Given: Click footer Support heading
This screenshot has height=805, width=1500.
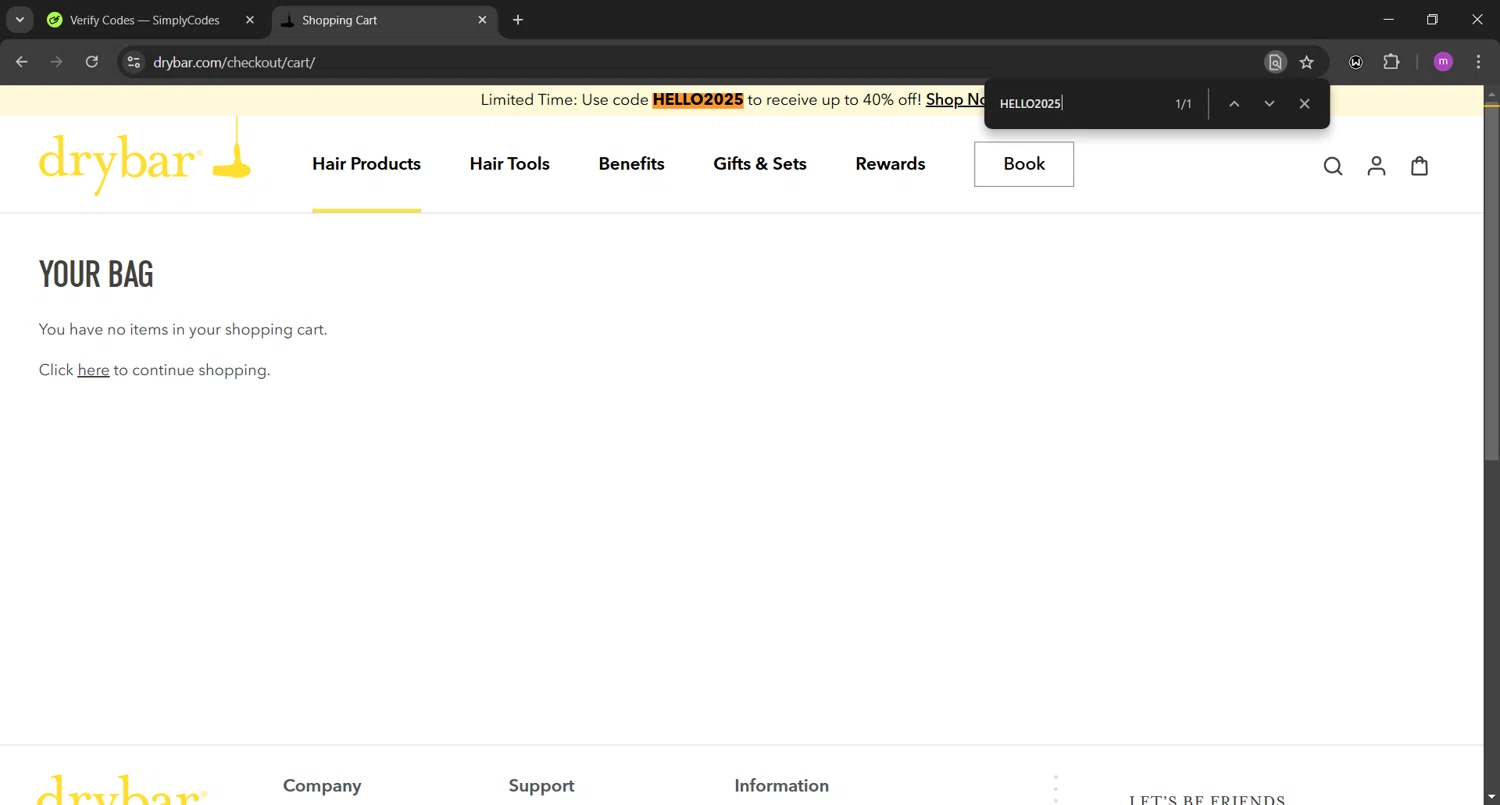Looking at the screenshot, I should point(541,786).
